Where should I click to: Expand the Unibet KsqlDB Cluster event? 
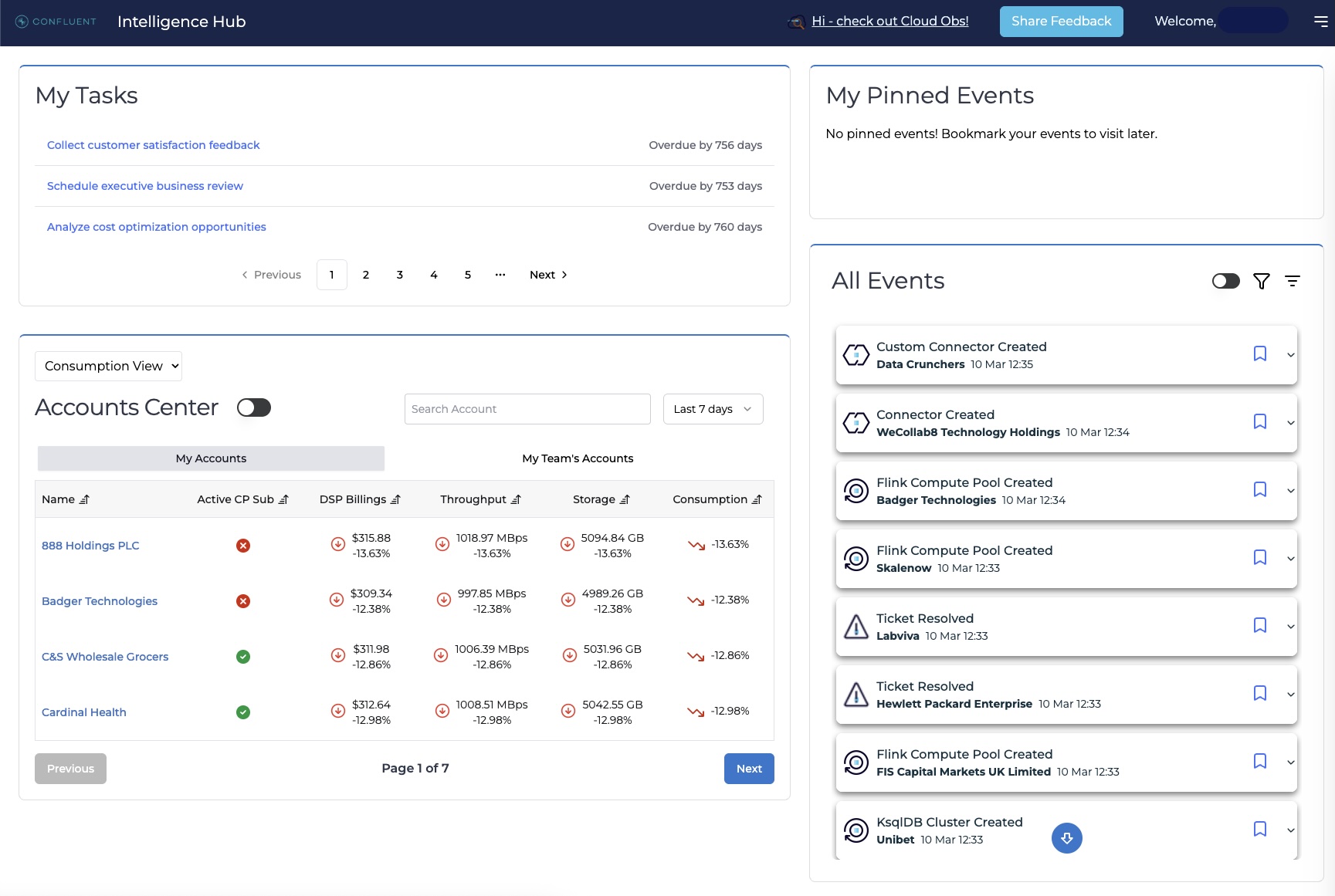tap(1290, 830)
